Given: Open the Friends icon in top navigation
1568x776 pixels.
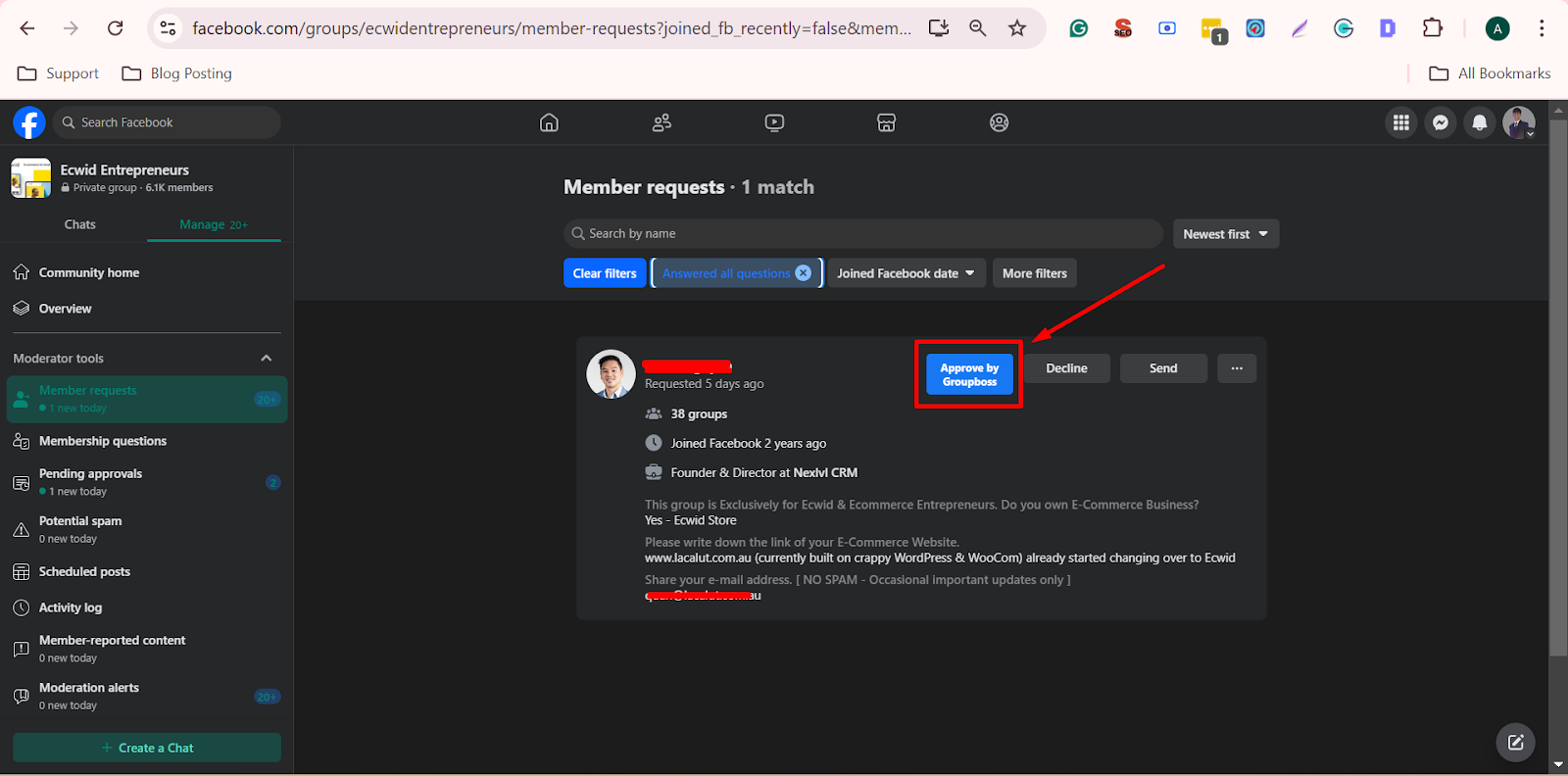Looking at the screenshot, I should (x=661, y=122).
